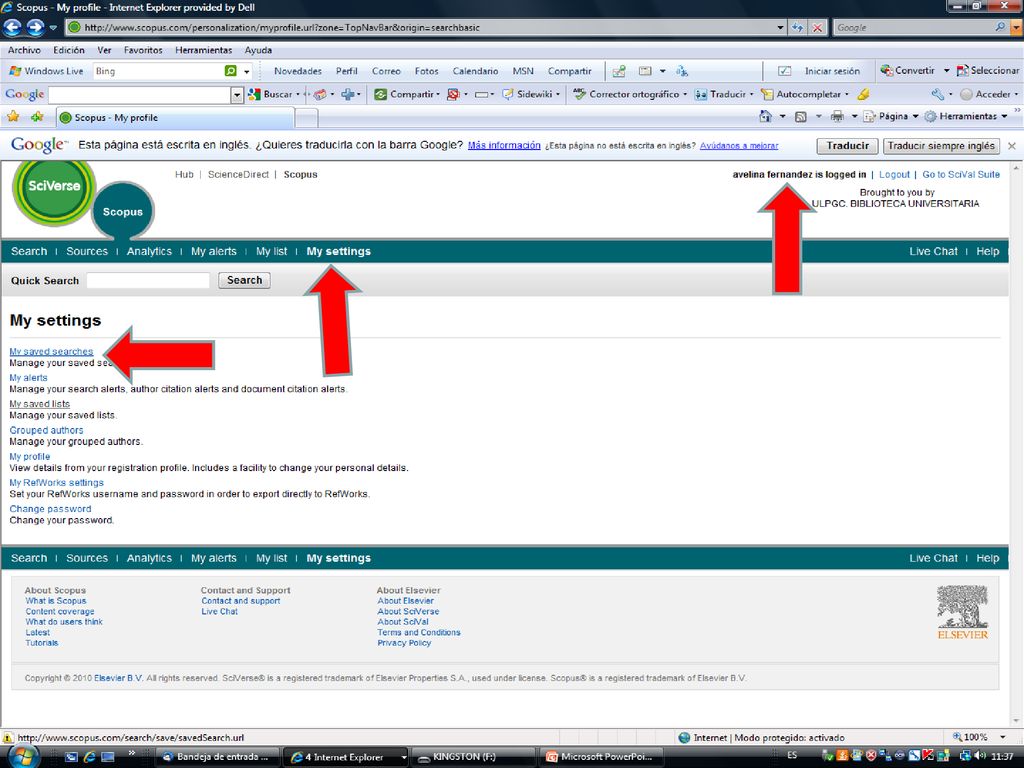Click Sidewiki button in Google toolbar
The height and width of the screenshot is (768, 1024).
click(x=530, y=94)
